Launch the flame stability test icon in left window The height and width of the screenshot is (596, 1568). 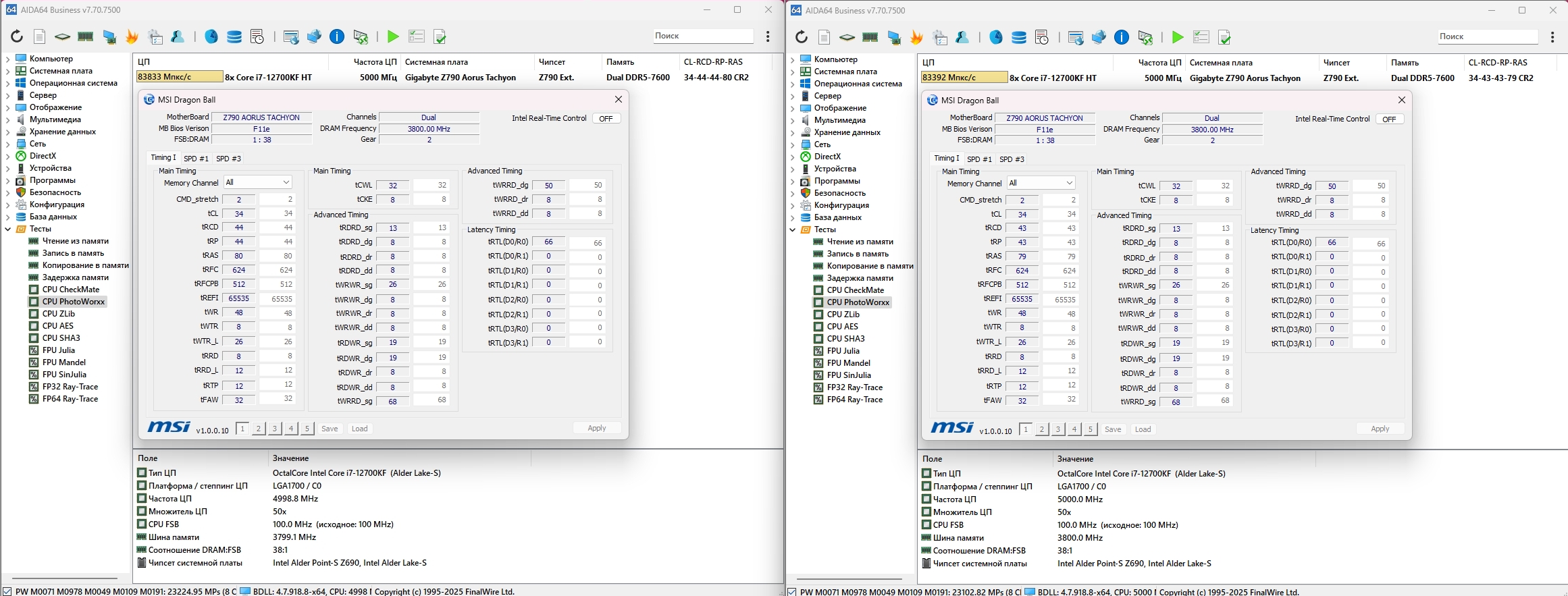pos(132,36)
